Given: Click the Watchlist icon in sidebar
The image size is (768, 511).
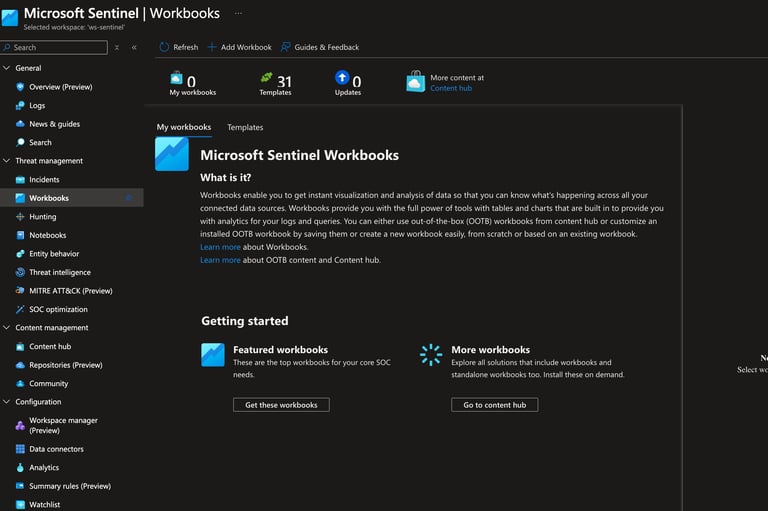Looking at the screenshot, I should (20, 505).
